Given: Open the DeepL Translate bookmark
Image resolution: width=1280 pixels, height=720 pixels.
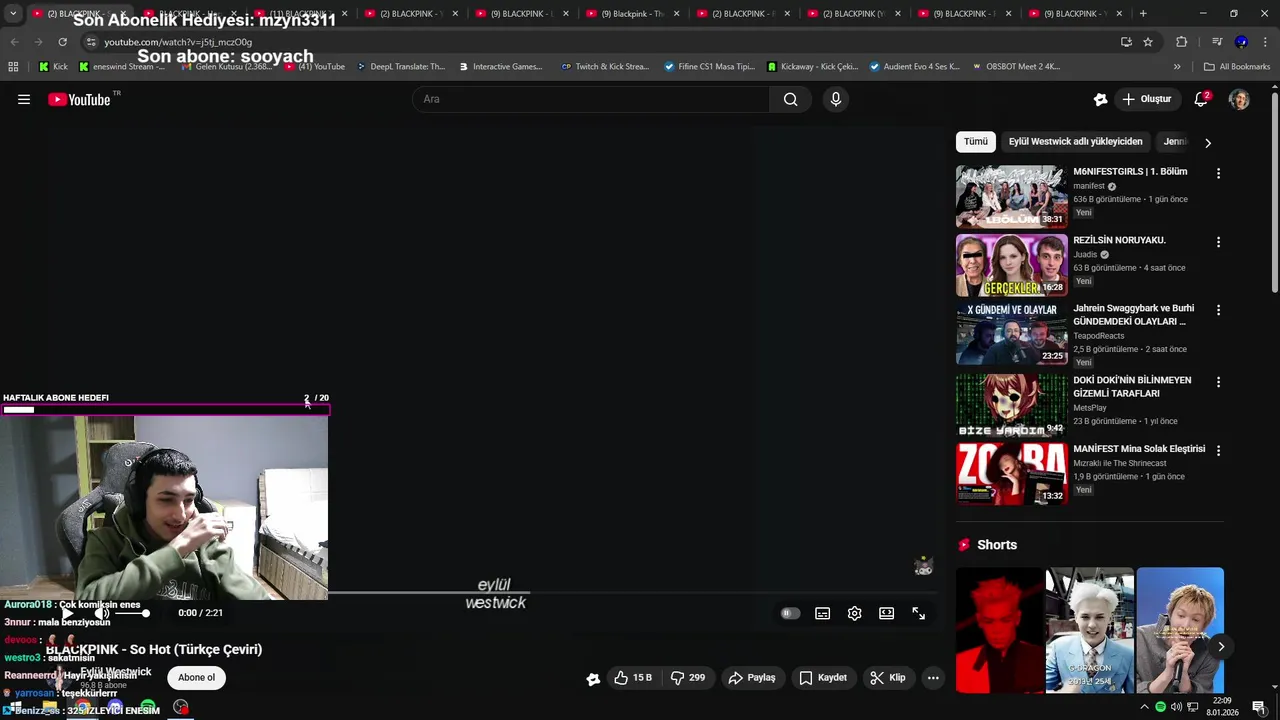Looking at the screenshot, I should [x=400, y=67].
